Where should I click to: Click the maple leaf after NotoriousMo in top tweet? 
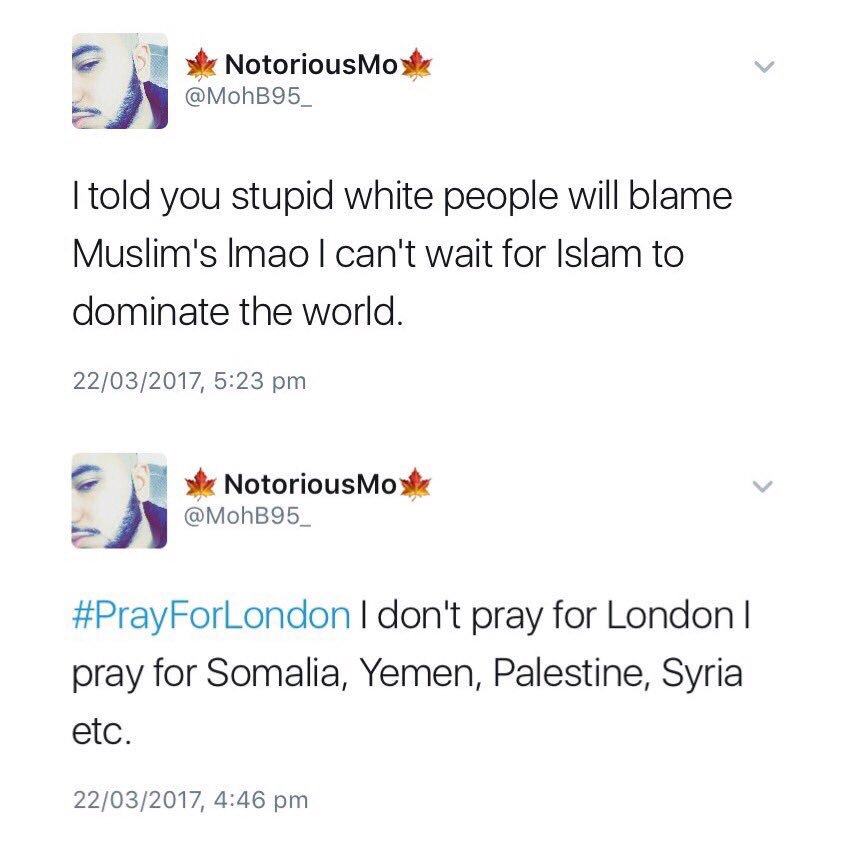click(417, 64)
